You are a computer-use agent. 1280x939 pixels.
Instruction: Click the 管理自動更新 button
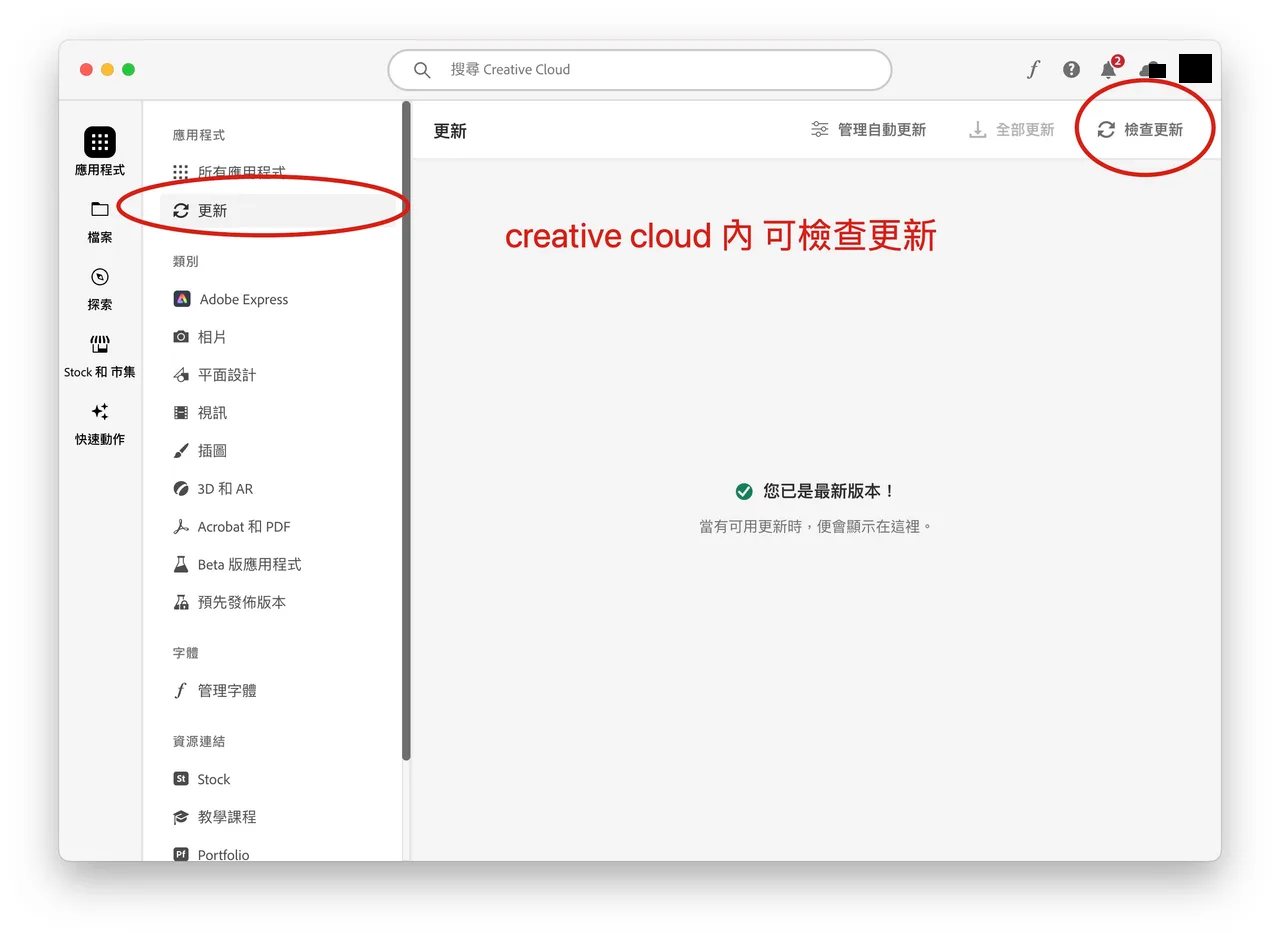tap(868, 130)
